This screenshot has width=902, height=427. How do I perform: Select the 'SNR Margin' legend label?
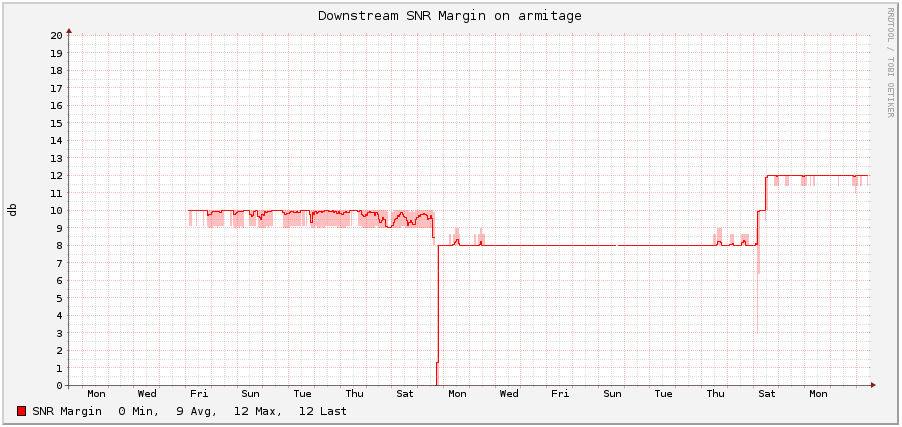67,411
